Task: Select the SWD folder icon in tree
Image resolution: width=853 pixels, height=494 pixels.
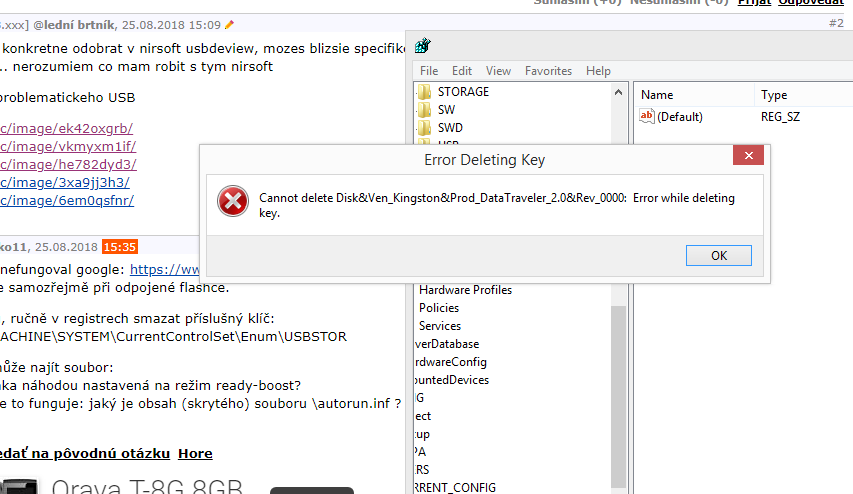Action: tap(424, 128)
